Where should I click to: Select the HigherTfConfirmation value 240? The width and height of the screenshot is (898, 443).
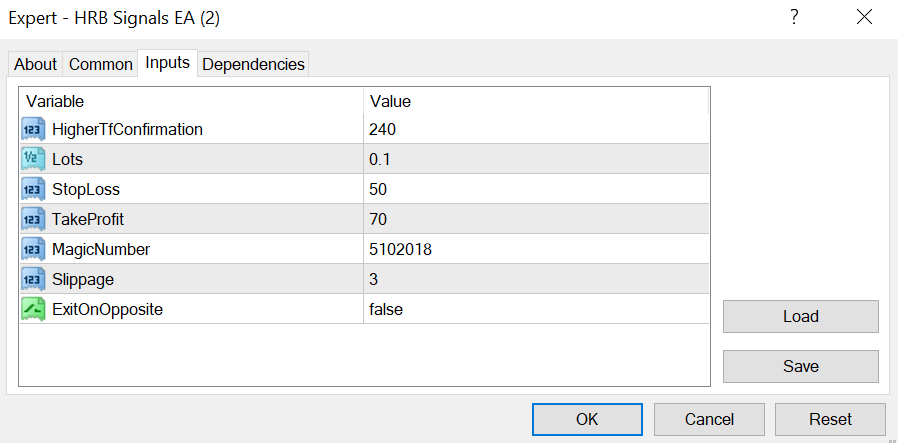tap(536, 129)
